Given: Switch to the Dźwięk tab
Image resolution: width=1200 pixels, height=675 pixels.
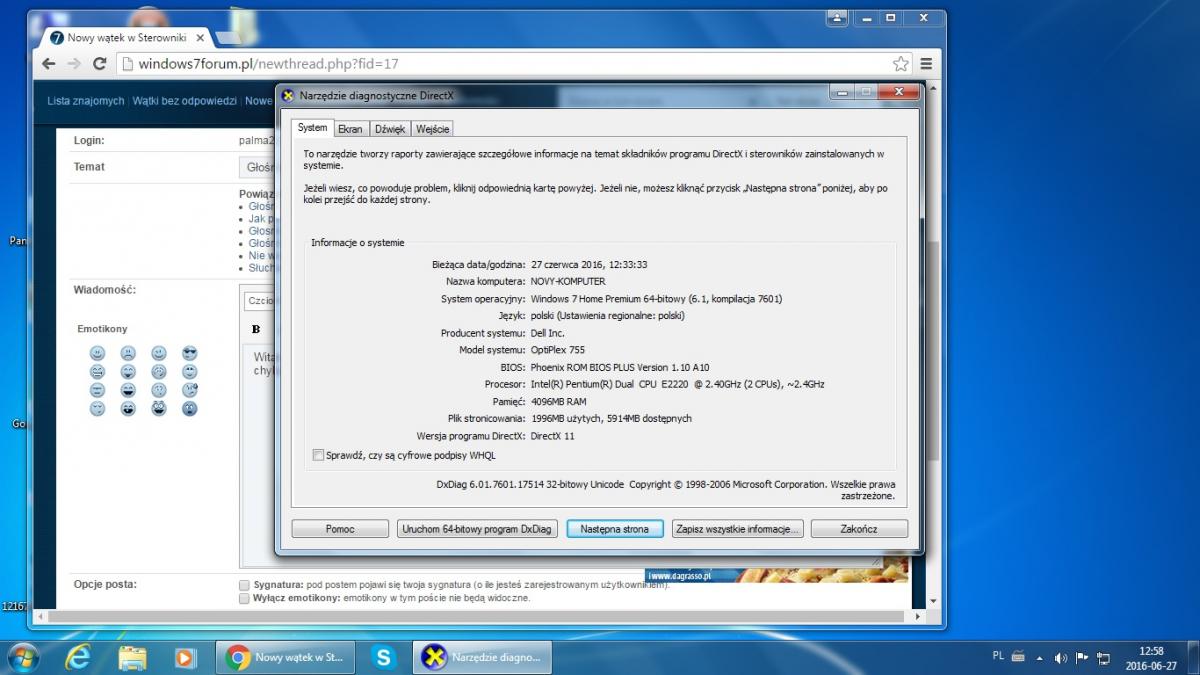Looking at the screenshot, I should pos(390,129).
